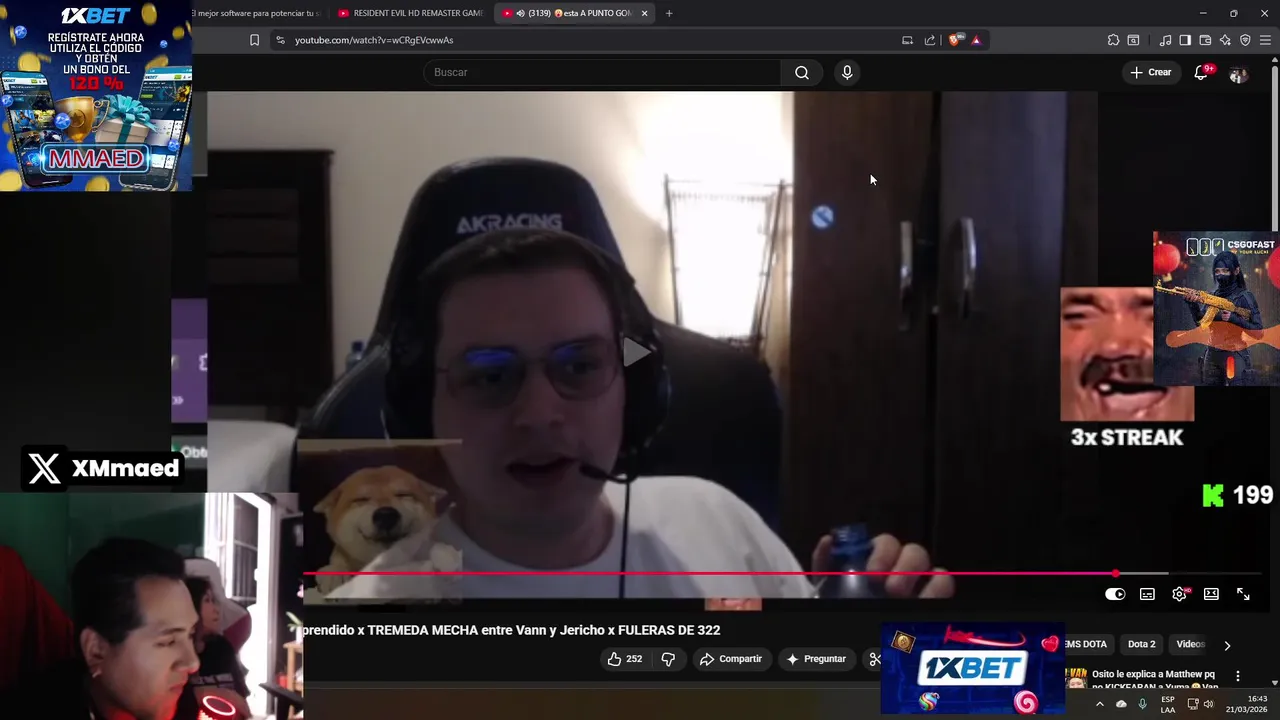Open the VPN shield icon

pos(1245,40)
